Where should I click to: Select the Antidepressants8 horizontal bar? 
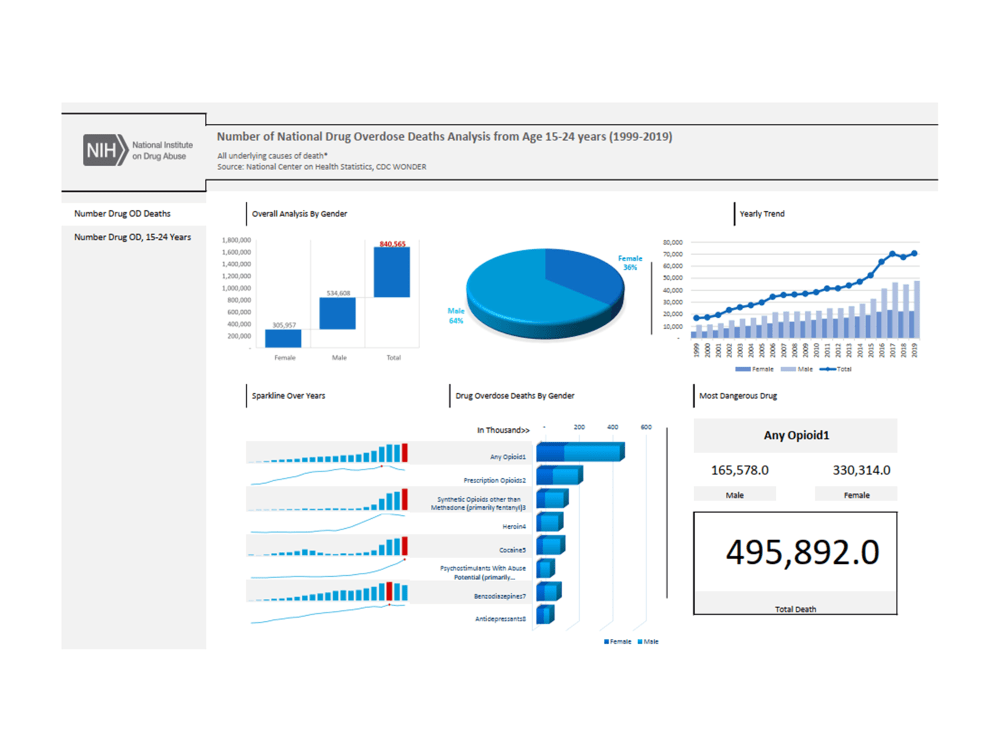click(x=545, y=614)
